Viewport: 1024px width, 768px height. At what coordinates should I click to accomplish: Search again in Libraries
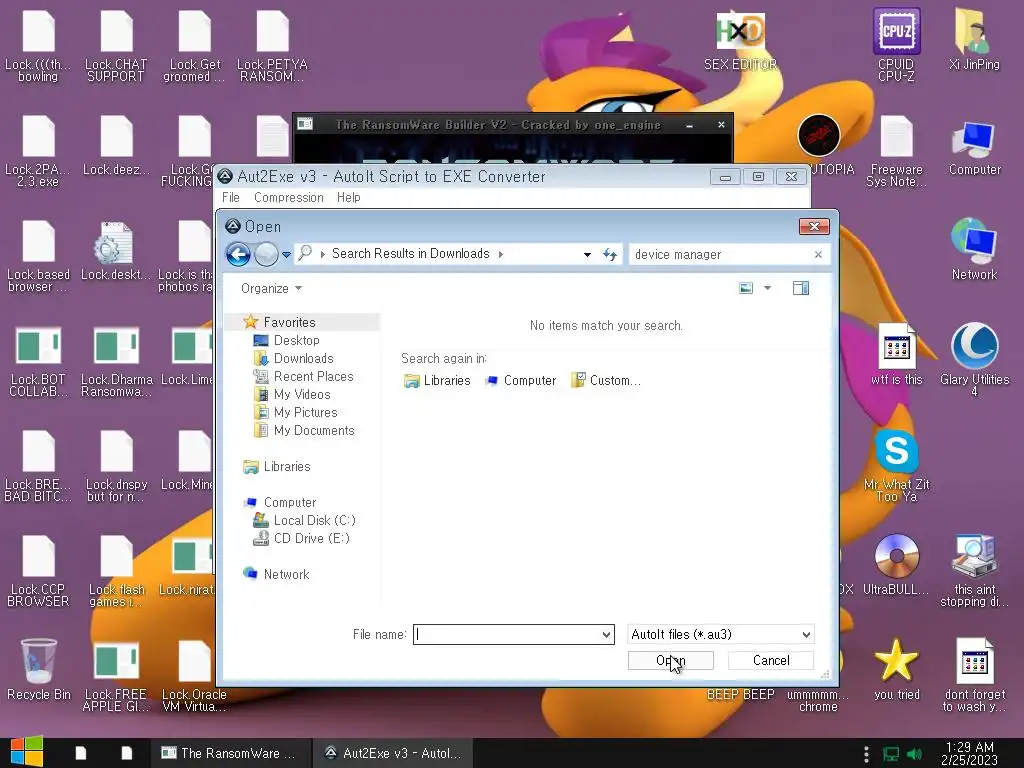[x=437, y=381]
